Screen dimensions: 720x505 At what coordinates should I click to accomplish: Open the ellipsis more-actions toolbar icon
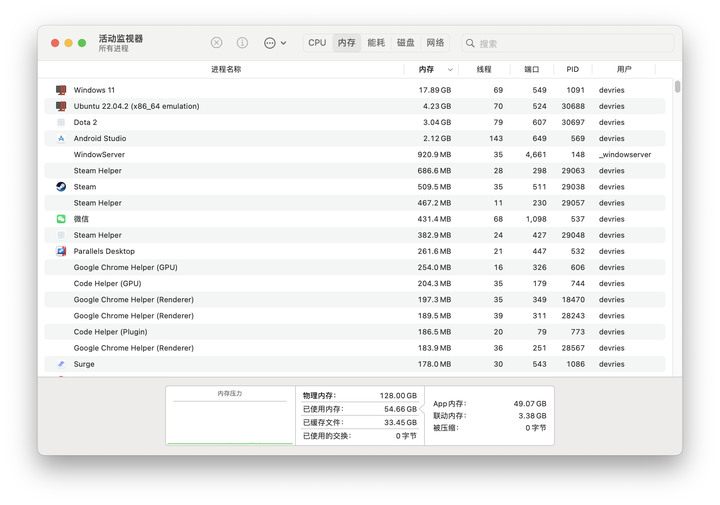click(x=270, y=43)
